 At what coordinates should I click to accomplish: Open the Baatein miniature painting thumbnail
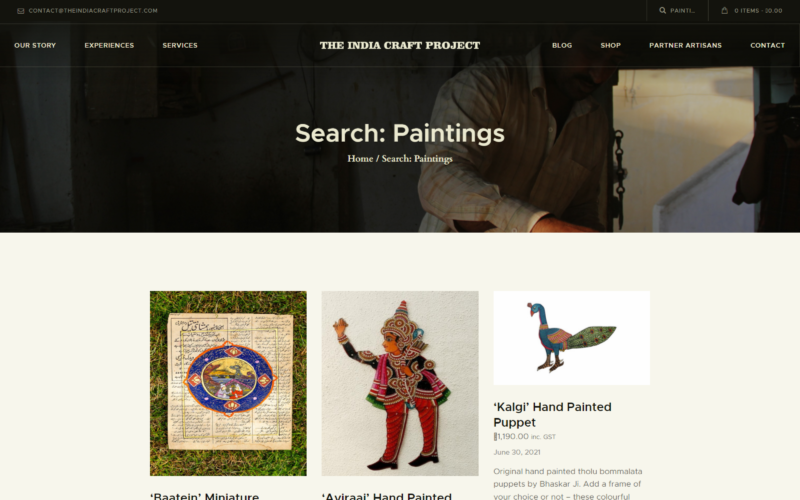[228, 383]
